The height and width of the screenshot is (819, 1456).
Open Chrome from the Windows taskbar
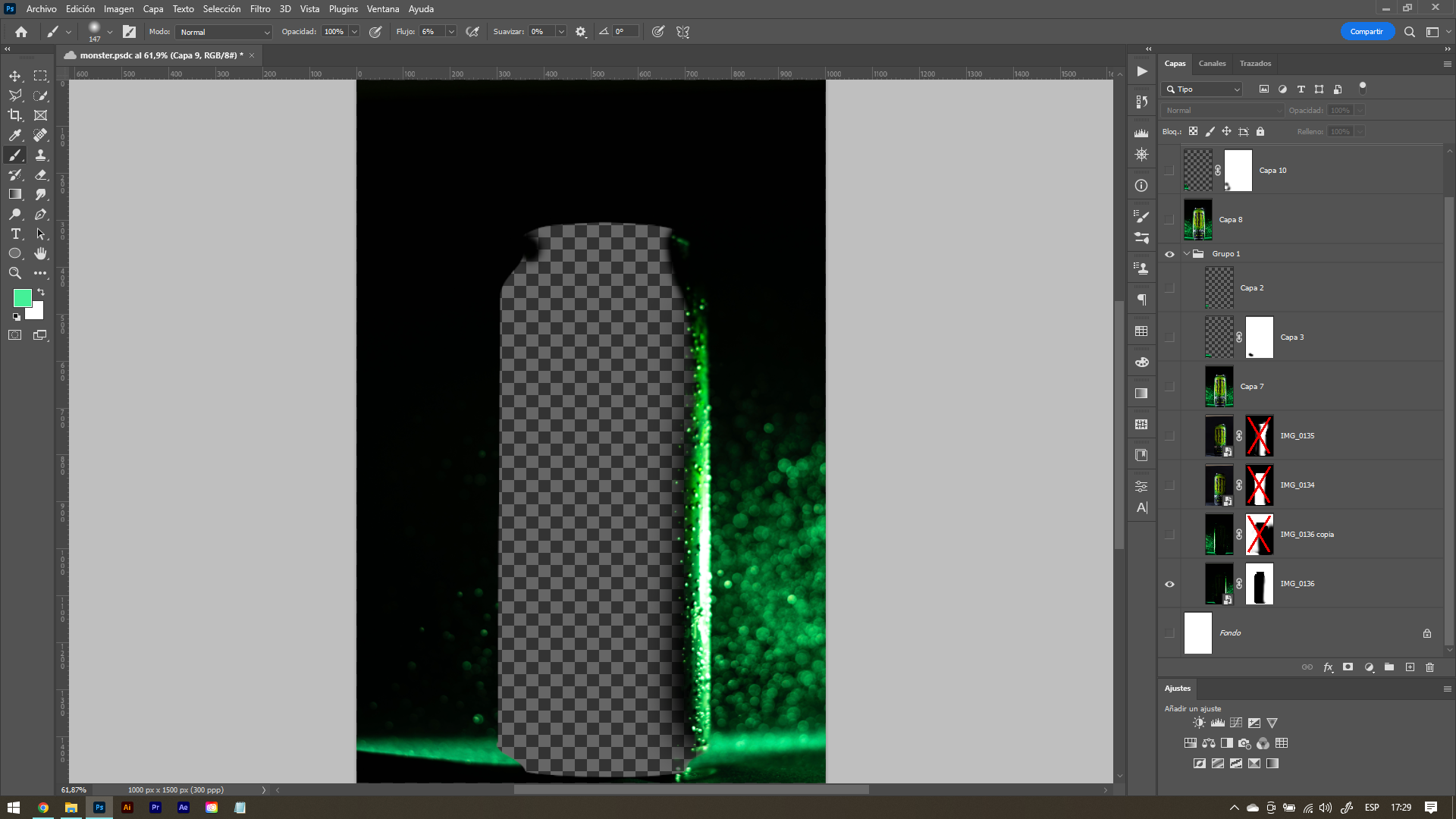point(43,808)
